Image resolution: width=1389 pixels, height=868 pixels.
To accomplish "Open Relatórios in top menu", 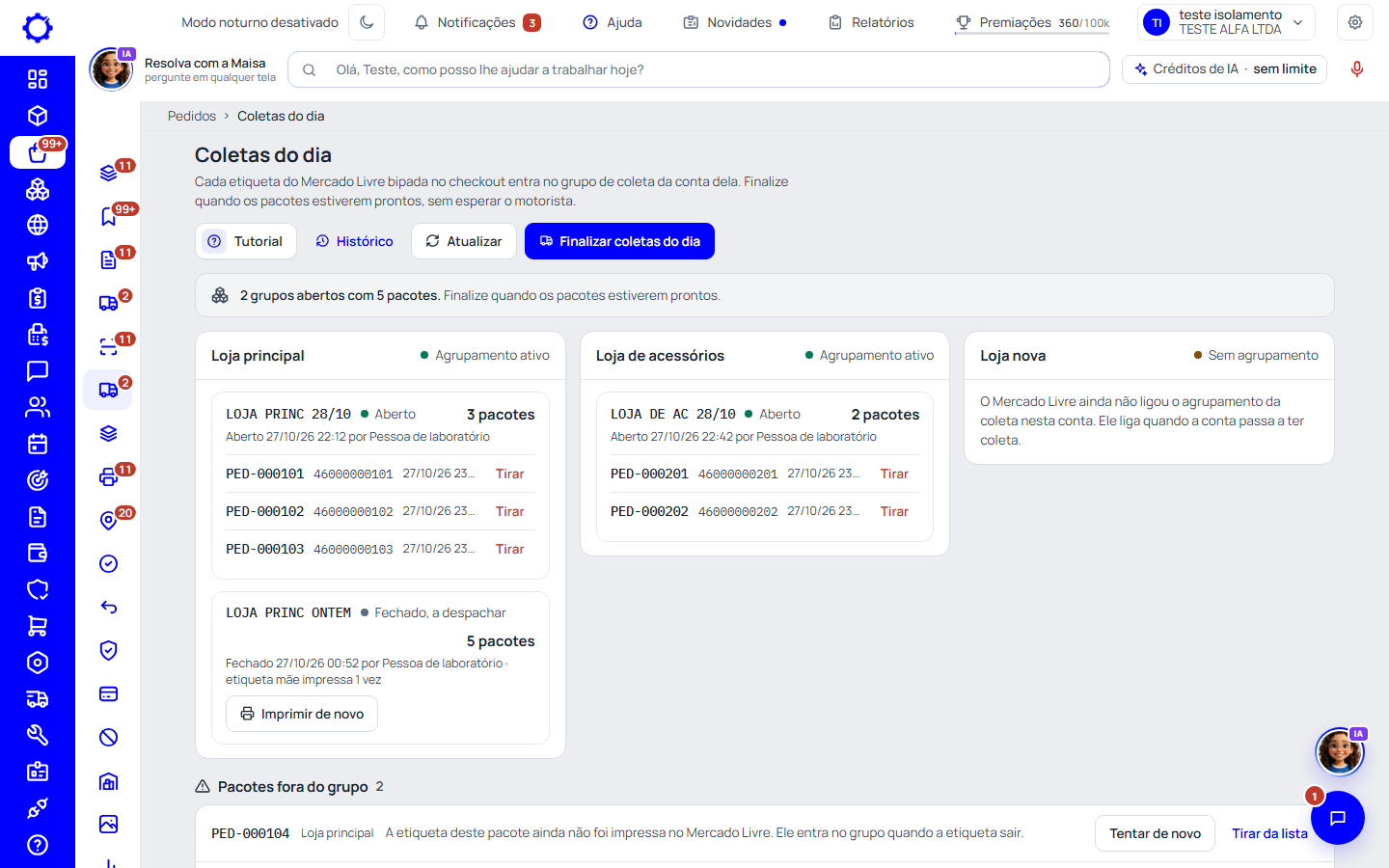I will pyautogui.click(x=871, y=22).
